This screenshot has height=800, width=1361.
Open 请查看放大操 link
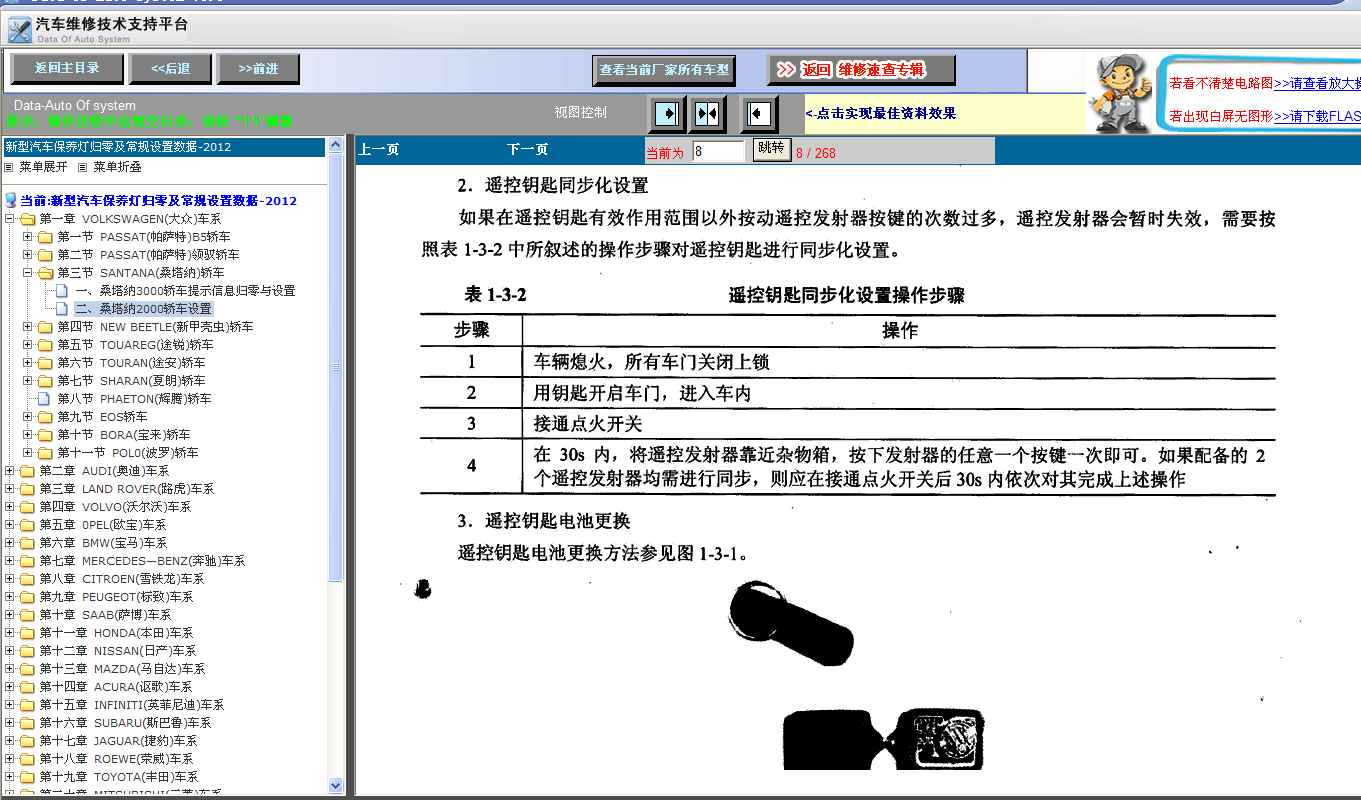point(1317,83)
